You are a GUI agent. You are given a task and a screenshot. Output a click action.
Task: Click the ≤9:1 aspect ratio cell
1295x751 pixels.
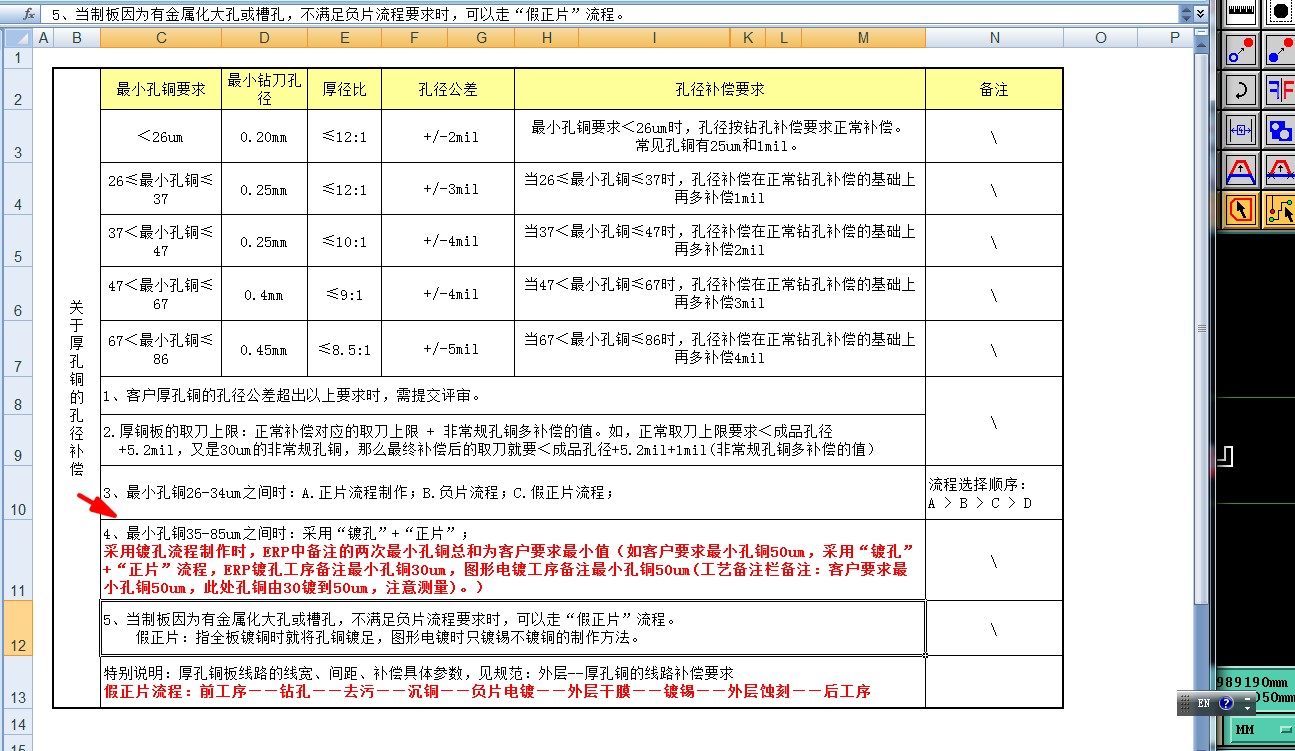344,294
